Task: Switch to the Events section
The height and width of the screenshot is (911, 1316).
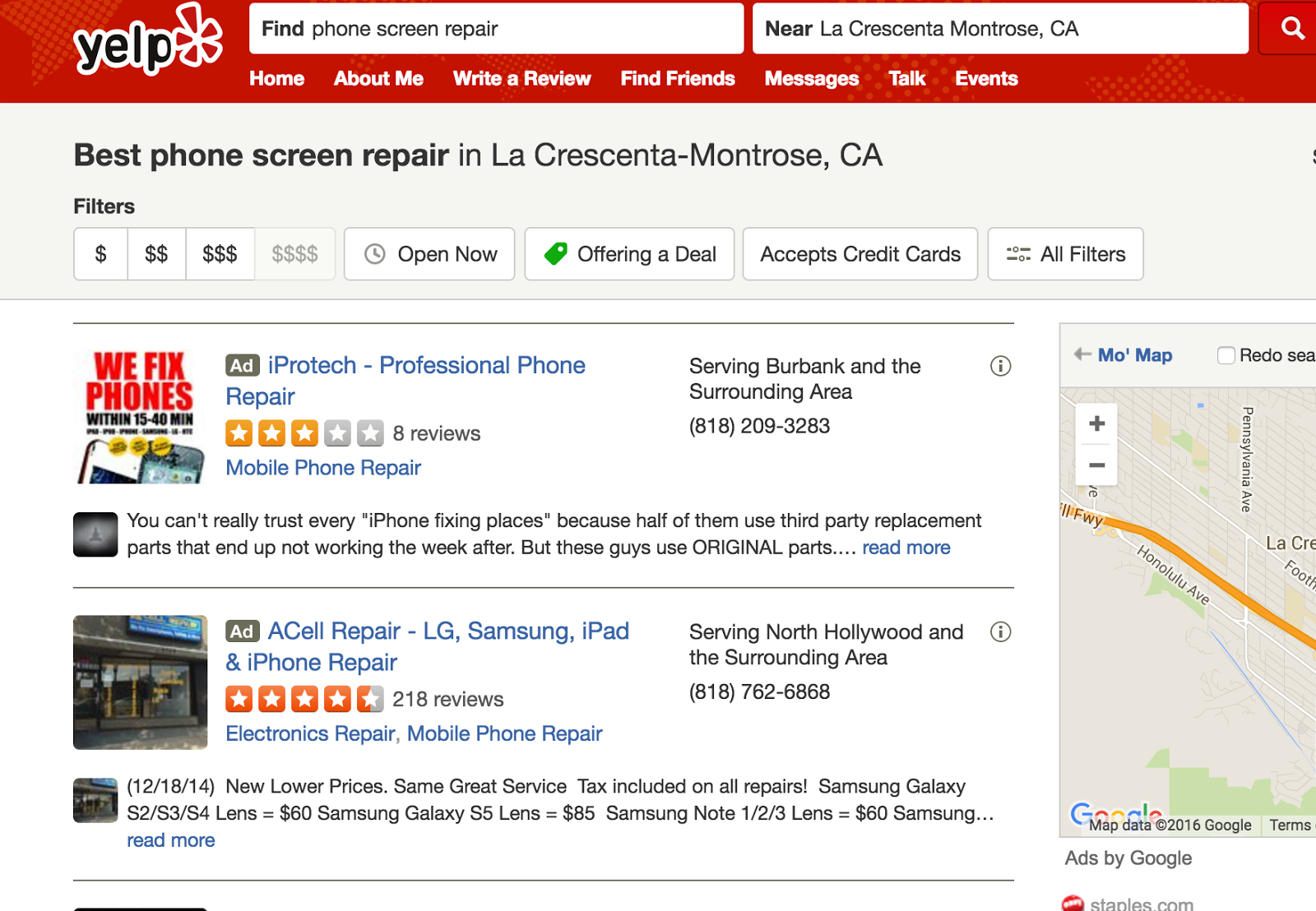Action: click(x=986, y=78)
